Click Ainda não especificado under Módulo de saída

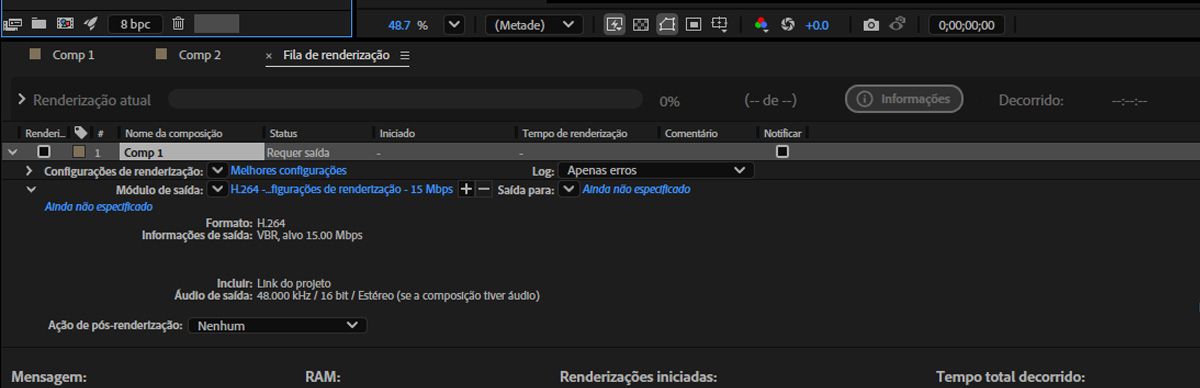99,207
